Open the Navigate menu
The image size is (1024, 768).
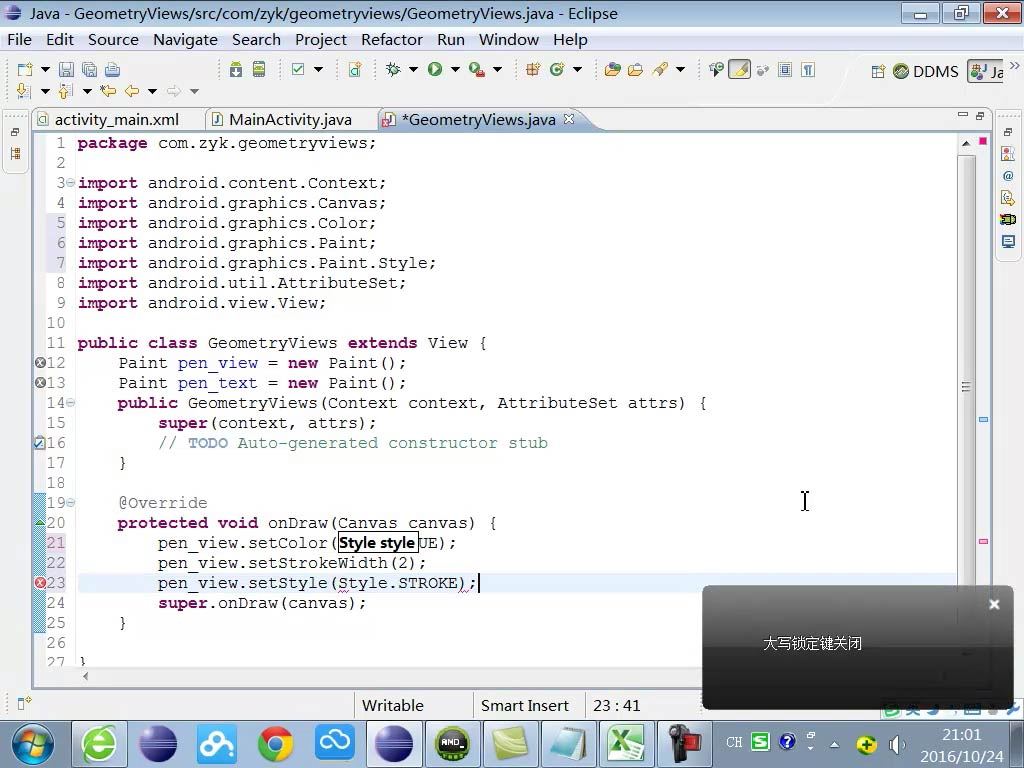click(x=185, y=39)
